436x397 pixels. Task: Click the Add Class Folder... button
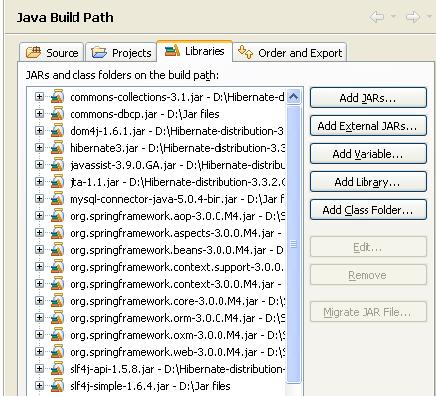(x=368, y=210)
